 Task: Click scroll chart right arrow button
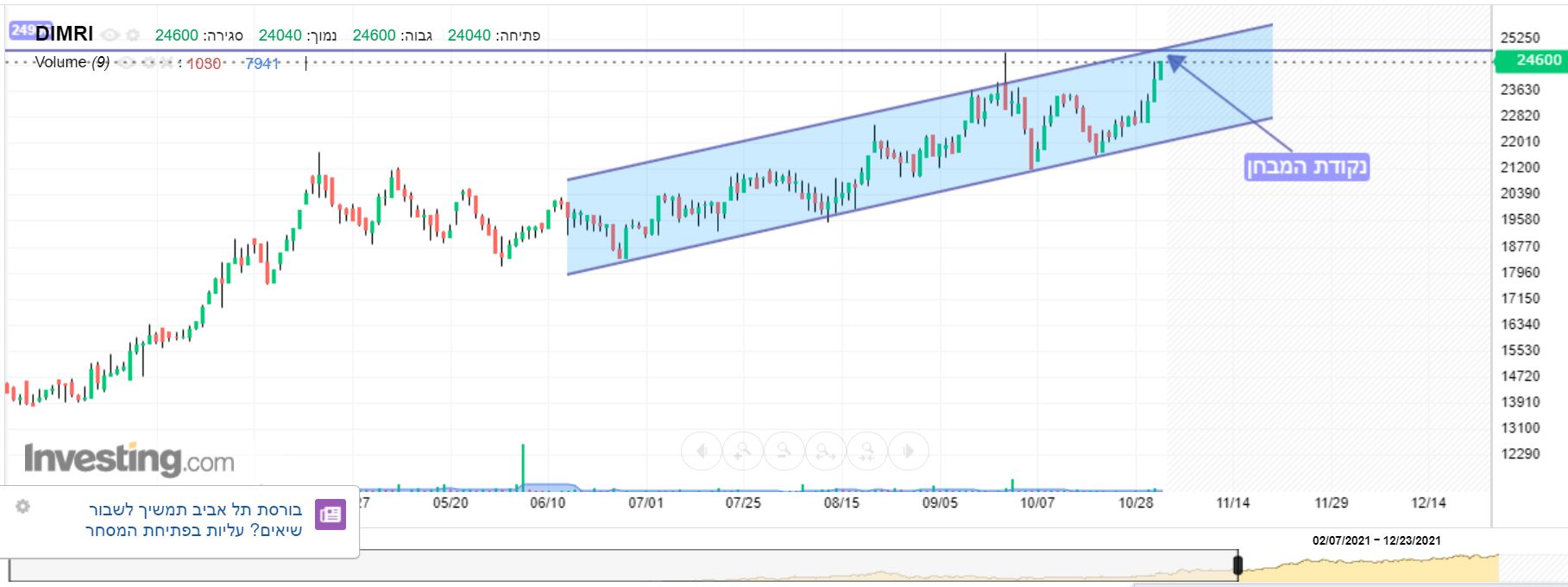909,451
